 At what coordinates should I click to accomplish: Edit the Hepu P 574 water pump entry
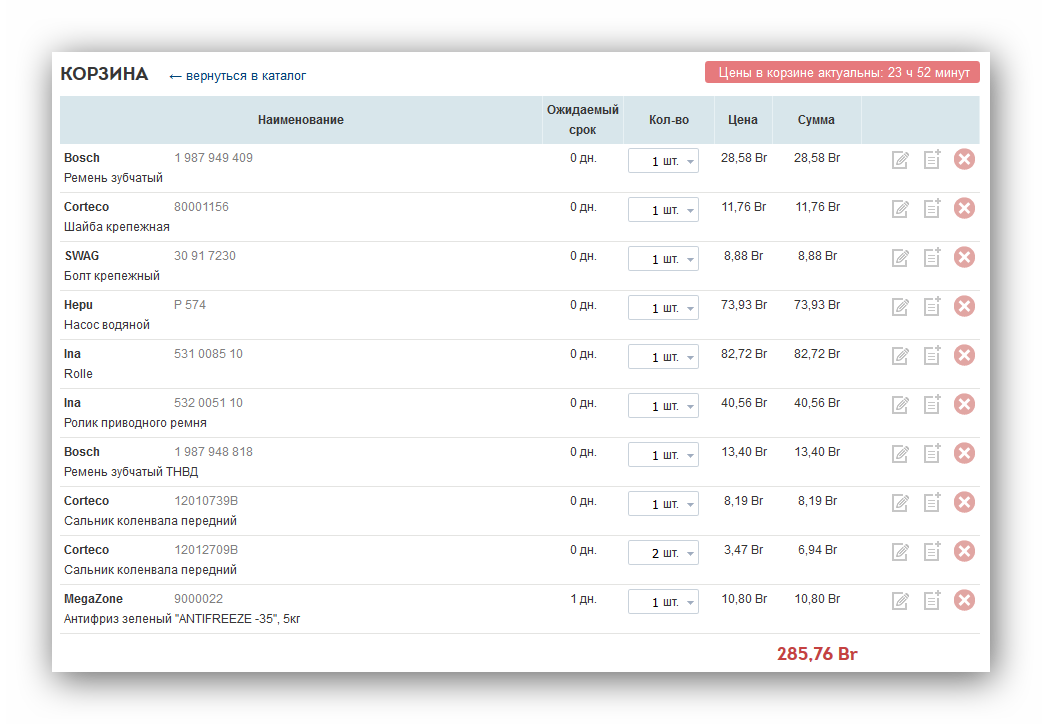coord(900,306)
